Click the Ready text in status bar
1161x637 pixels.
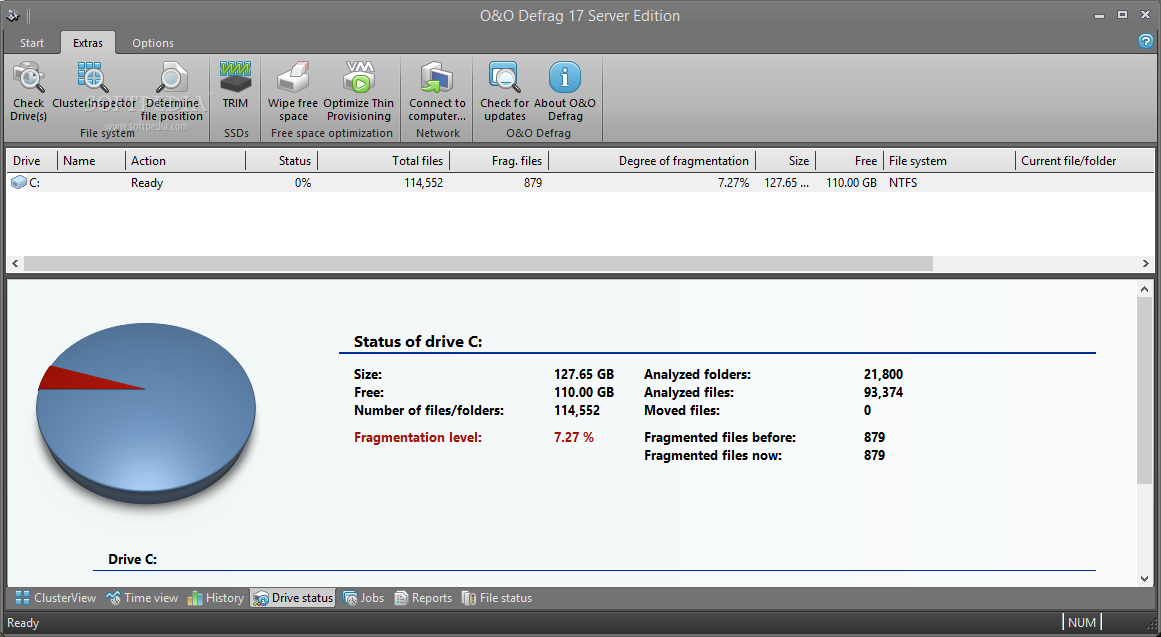[x=23, y=623]
